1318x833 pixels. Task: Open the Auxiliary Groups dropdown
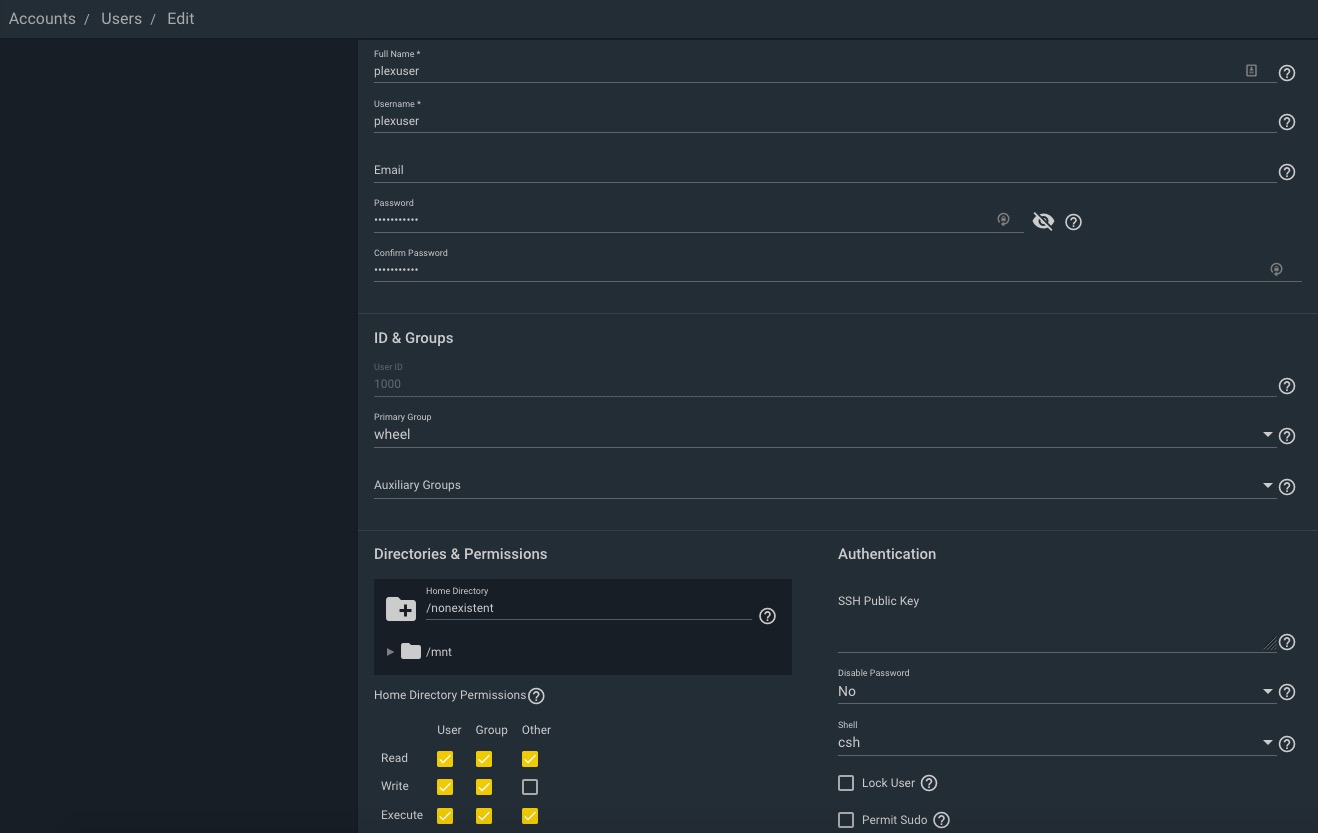825,485
